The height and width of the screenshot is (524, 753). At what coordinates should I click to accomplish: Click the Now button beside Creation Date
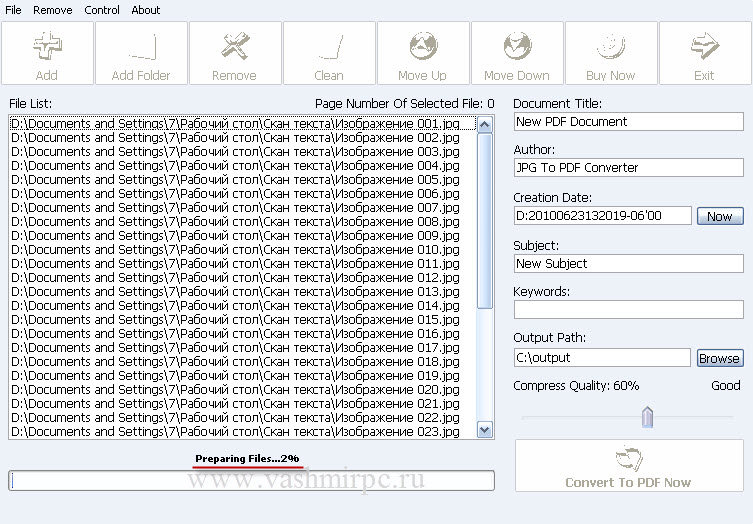720,216
